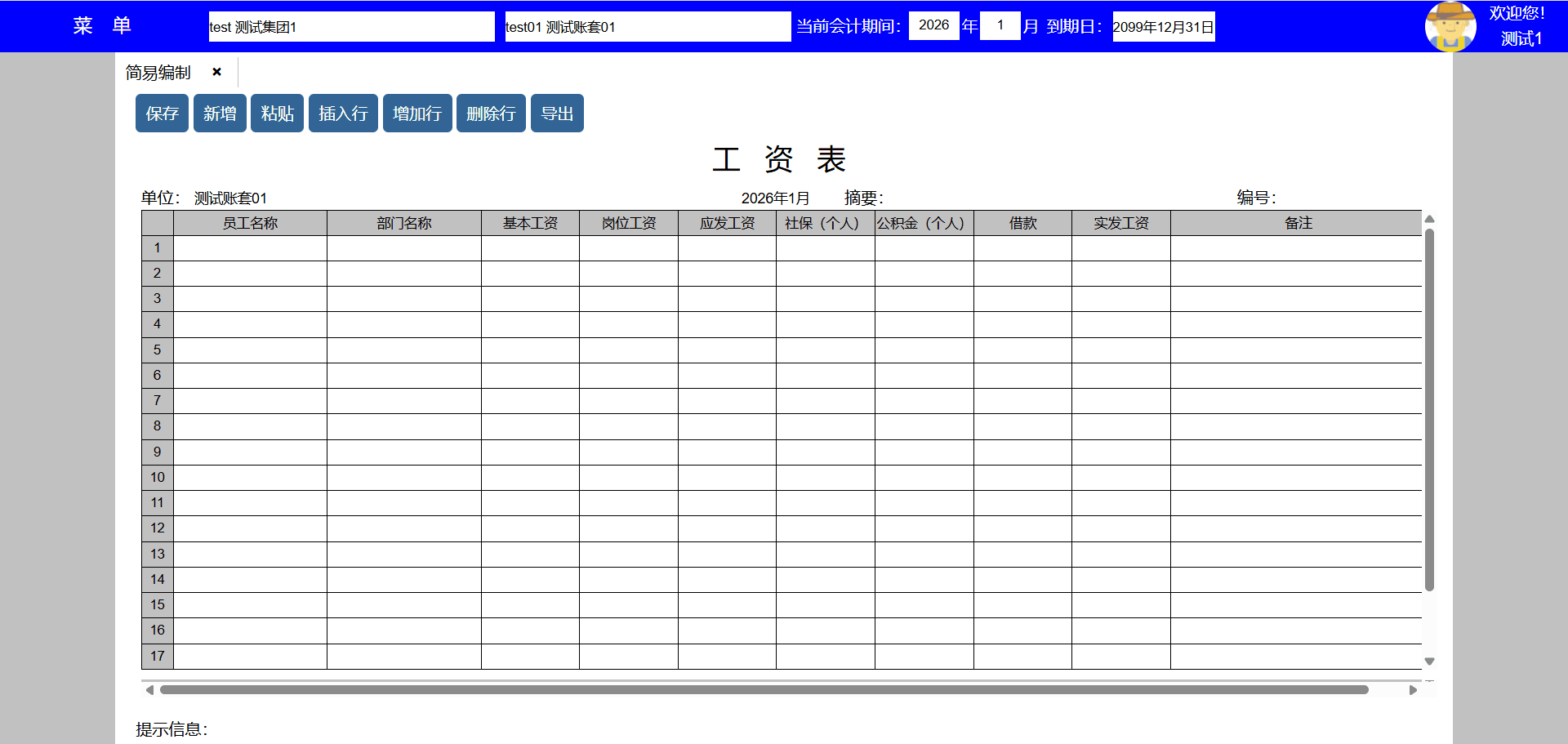Click the 新增 button
Screen dimensions: 1568x744
coord(220,114)
